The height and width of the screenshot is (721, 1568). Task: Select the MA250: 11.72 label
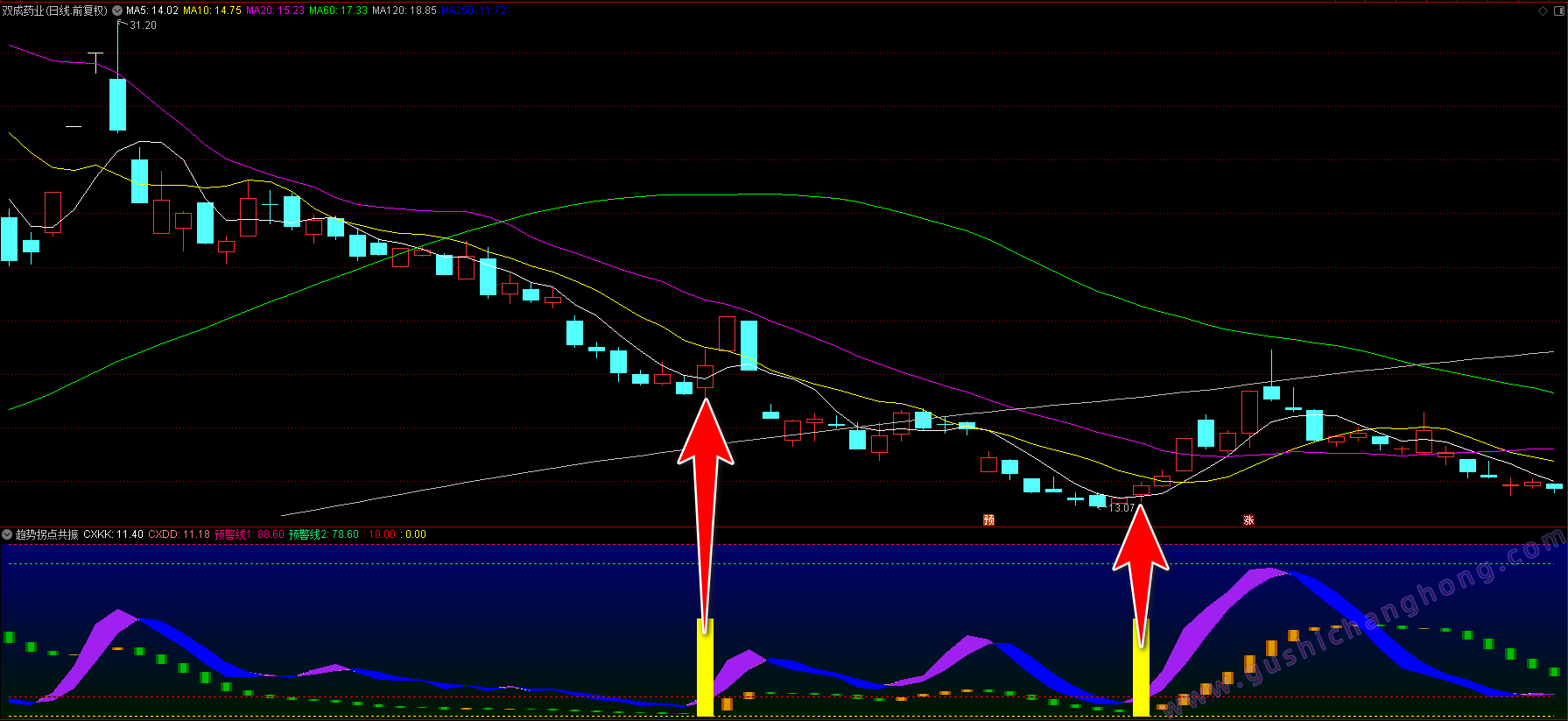[474, 11]
